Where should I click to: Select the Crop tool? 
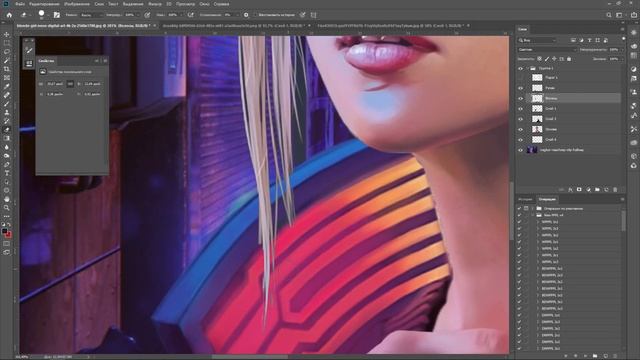click(7, 69)
